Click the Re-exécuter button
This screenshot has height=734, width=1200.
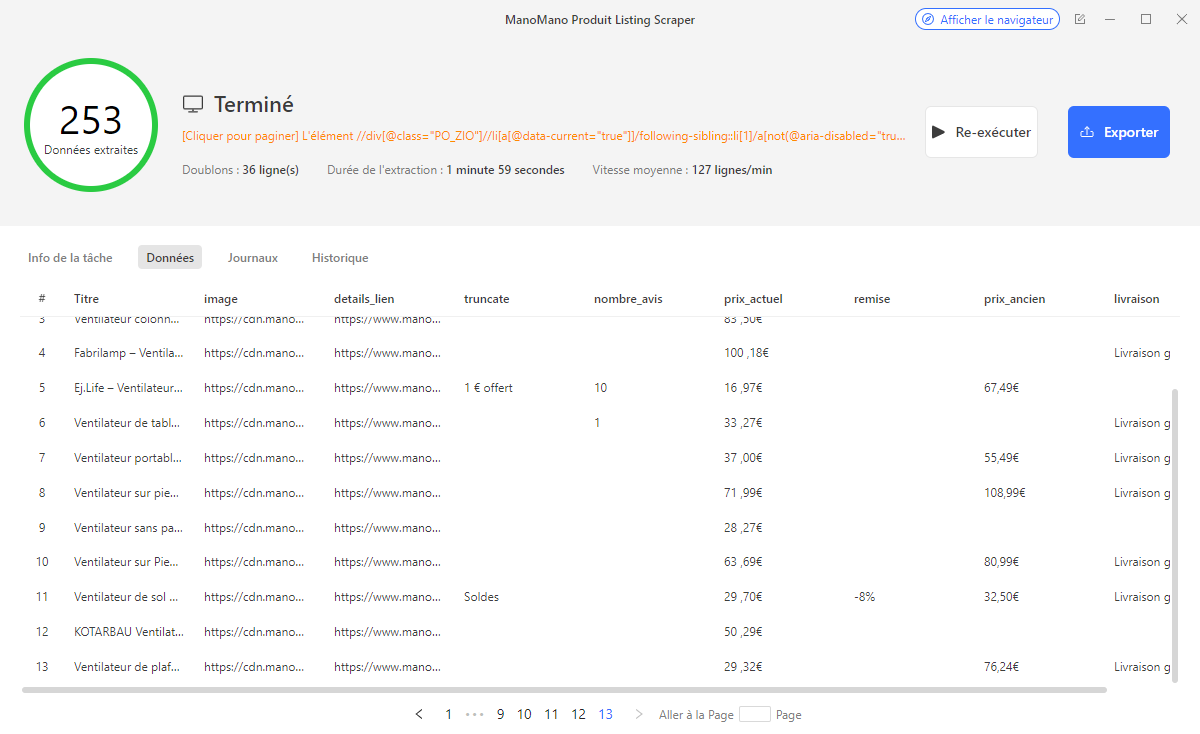click(981, 132)
